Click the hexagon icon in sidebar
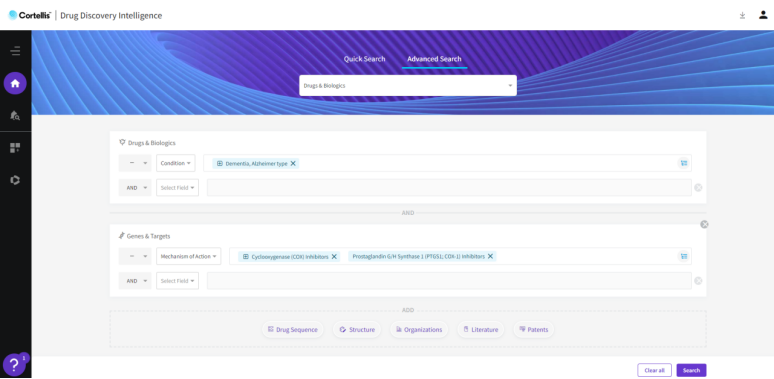The height and width of the screenshot is (379, 774). point(15,180)
